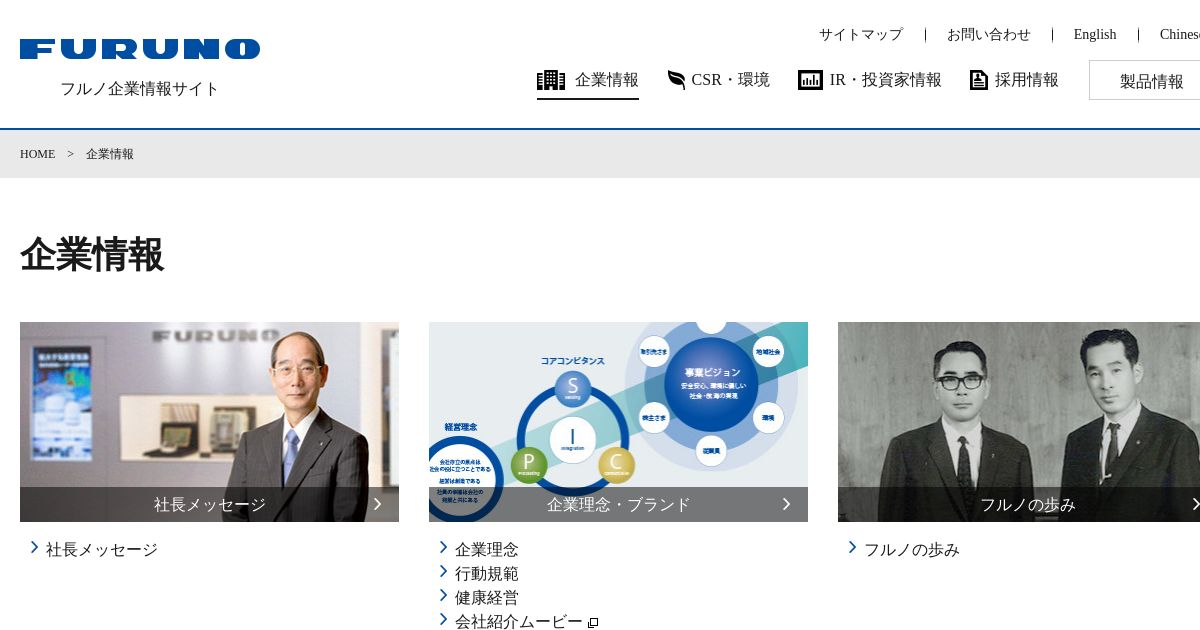Click the chart icon beside IR・投資家情報
1200x630 pixels.
pos(810,80)
